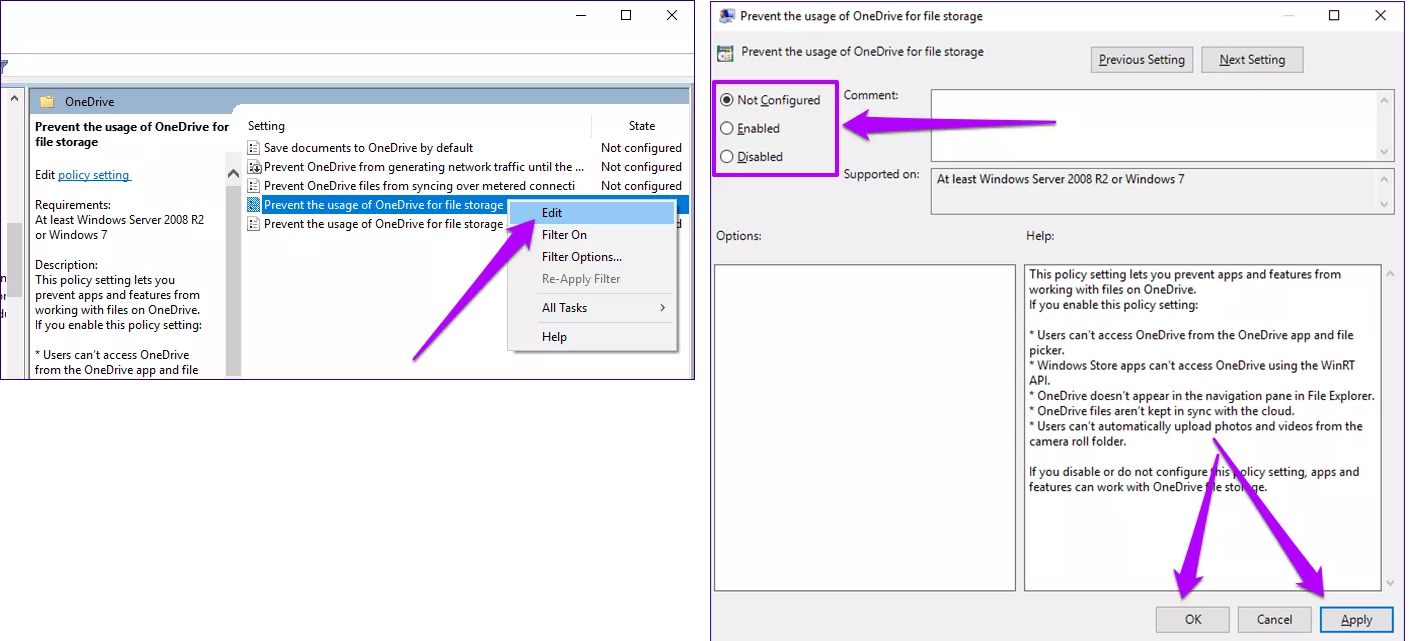Confirm with the OK button

[1193, 619]
